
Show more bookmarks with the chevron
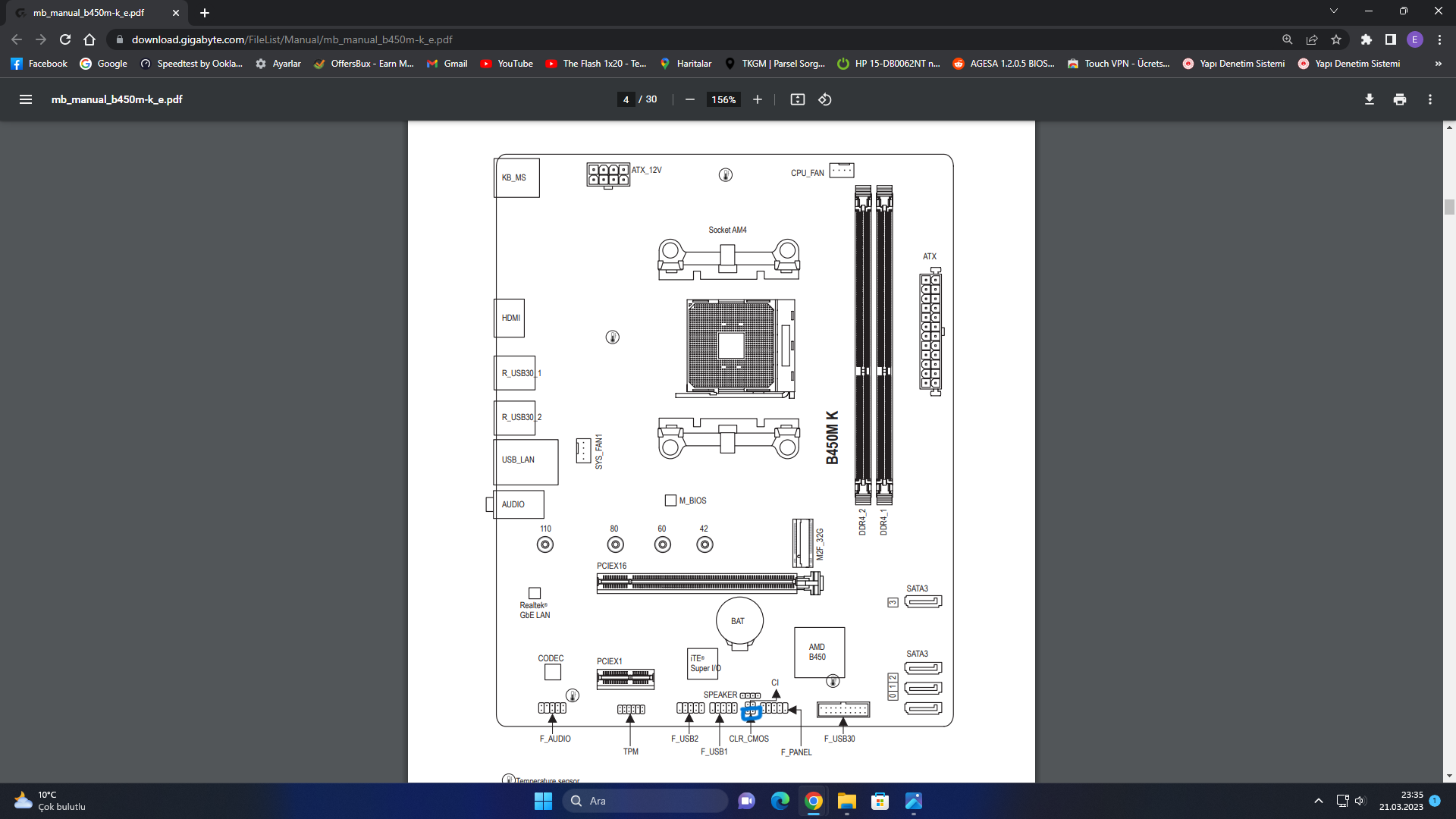[1438, 64]
